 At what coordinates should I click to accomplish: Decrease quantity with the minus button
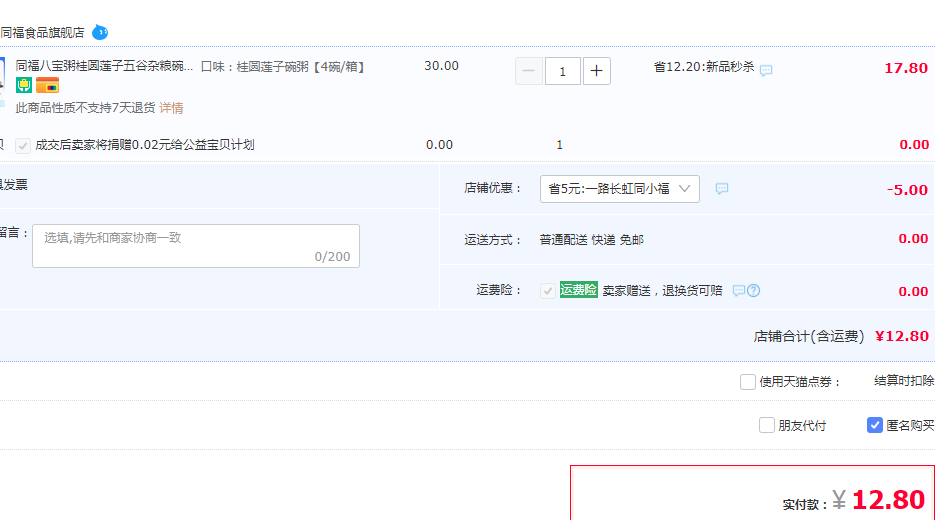point(529,71)
